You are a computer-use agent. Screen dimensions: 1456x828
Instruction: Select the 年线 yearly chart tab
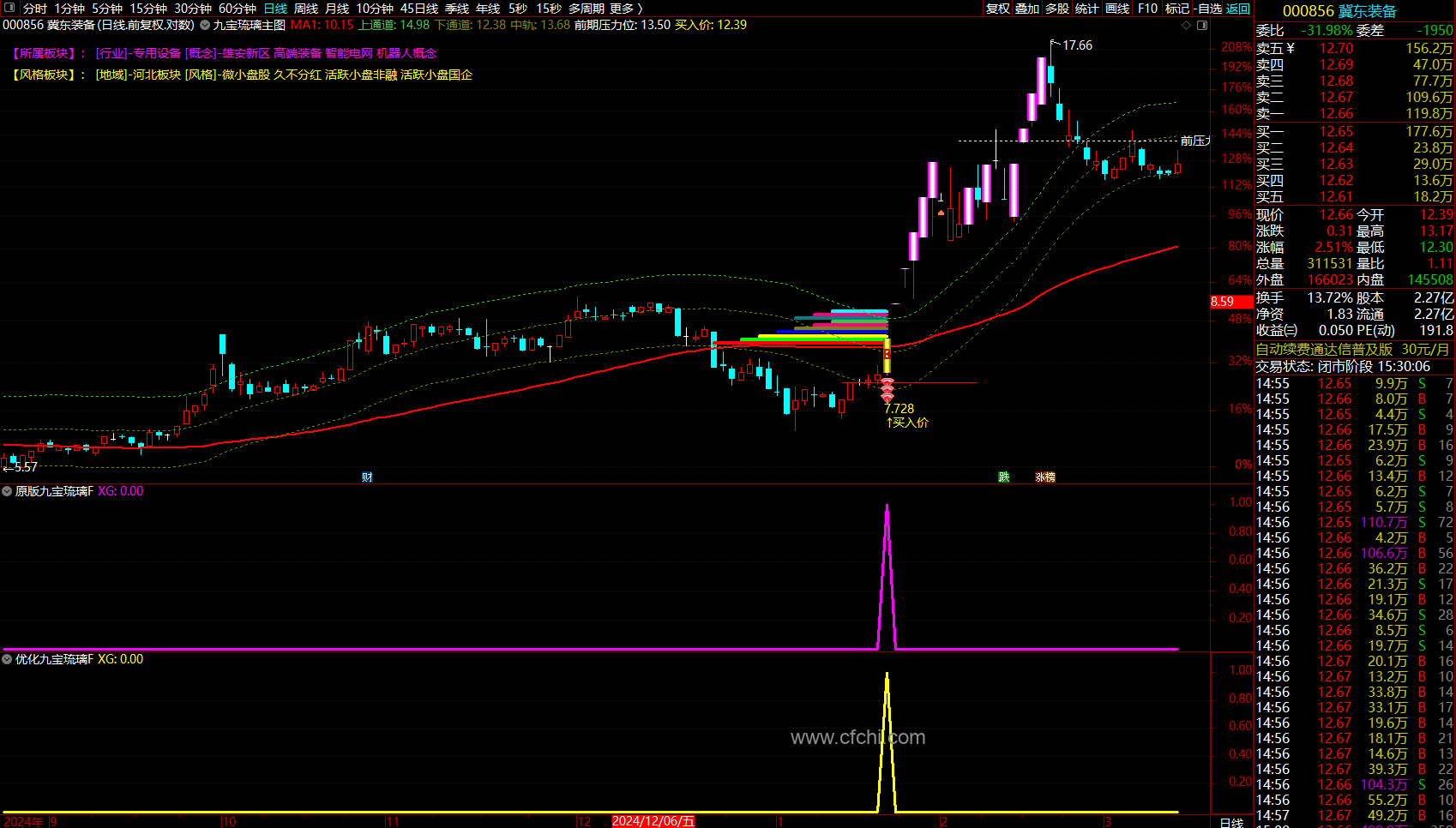coord(488,9)
